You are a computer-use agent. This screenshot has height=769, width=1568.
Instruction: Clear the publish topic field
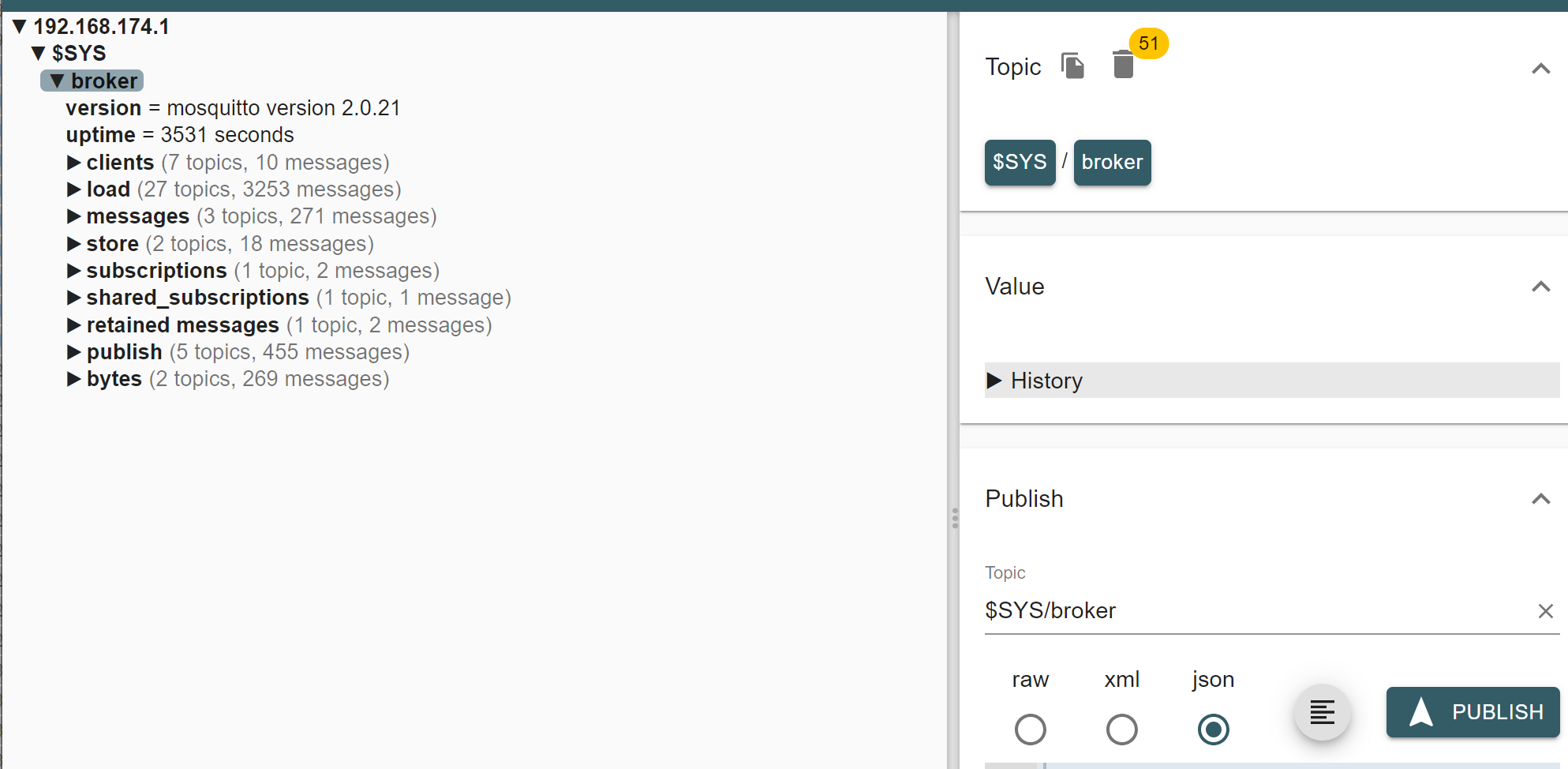tap(1545, 611)
